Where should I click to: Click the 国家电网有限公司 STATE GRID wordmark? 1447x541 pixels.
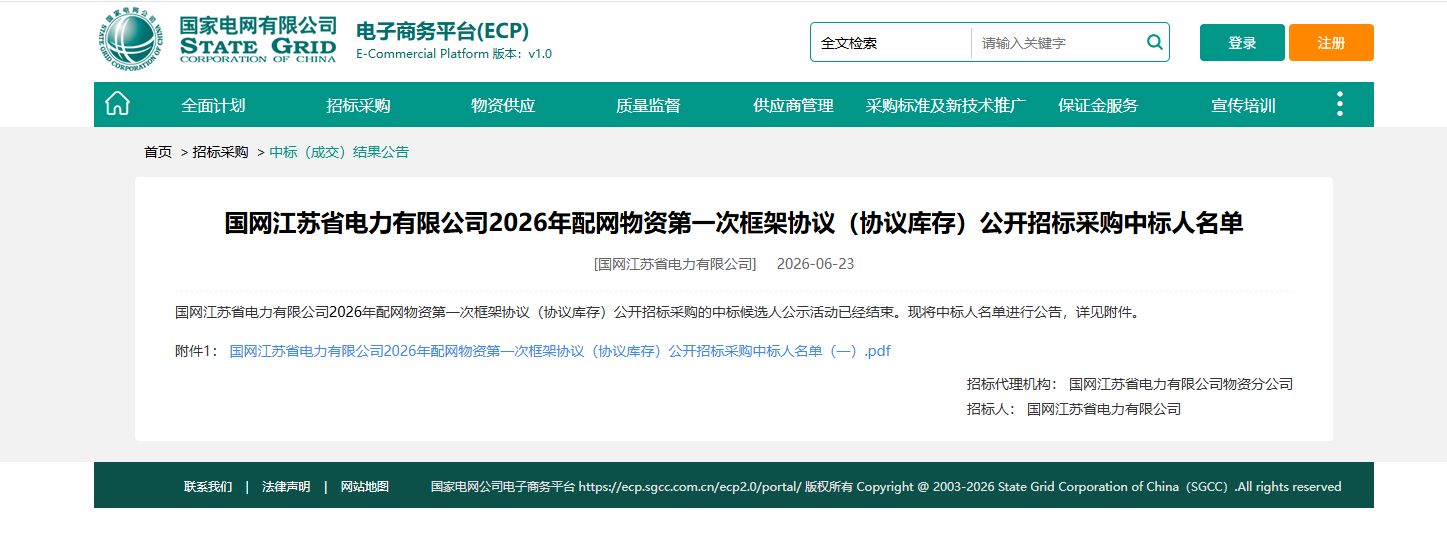click(258, 40)
